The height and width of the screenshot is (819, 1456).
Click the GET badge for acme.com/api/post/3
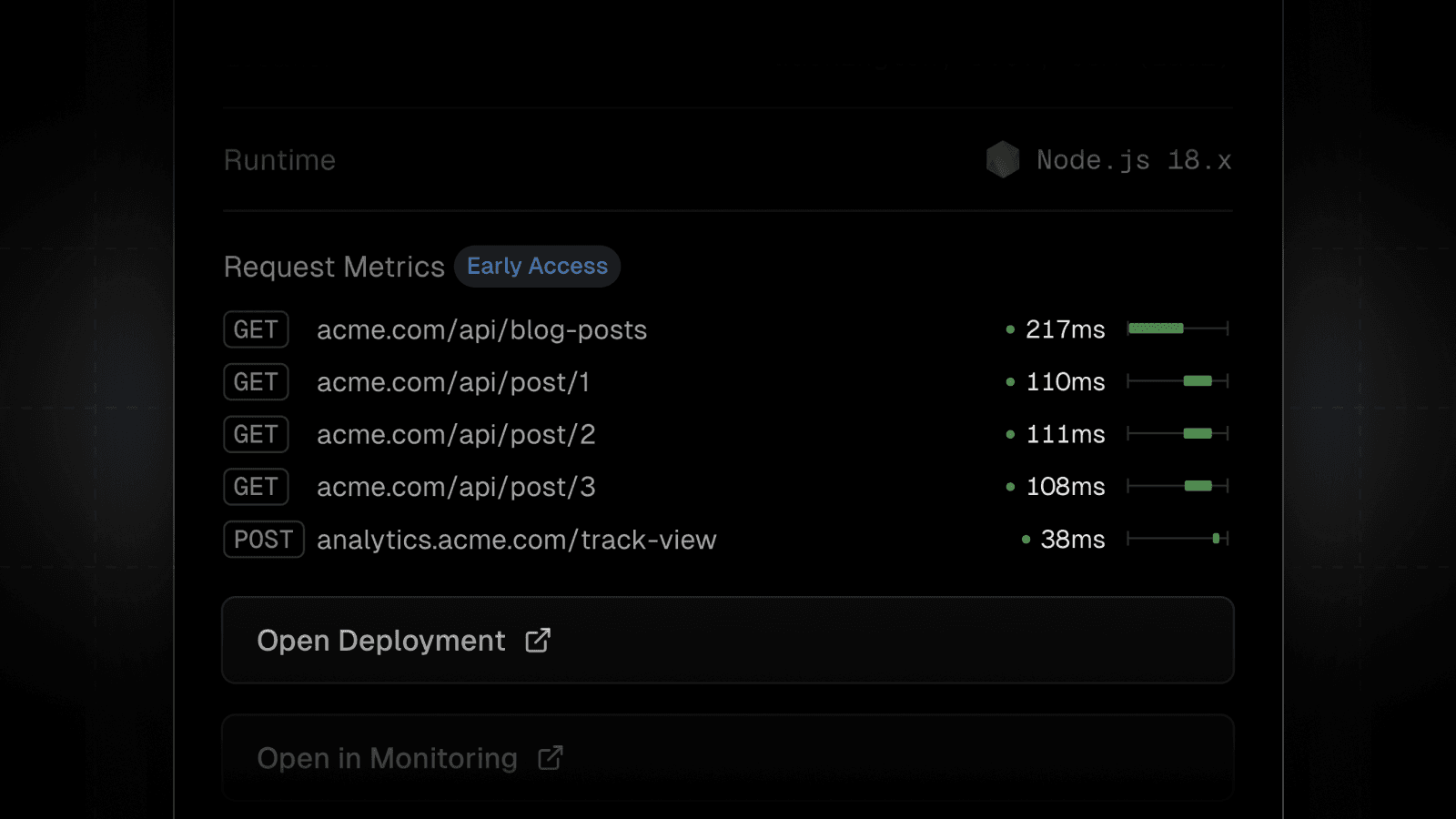coord(256,487)
